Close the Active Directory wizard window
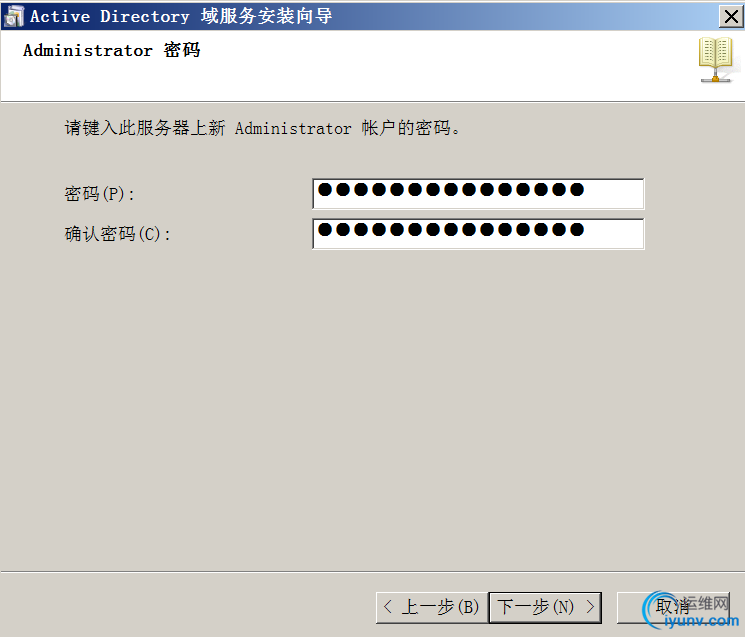 click(731, 17)
